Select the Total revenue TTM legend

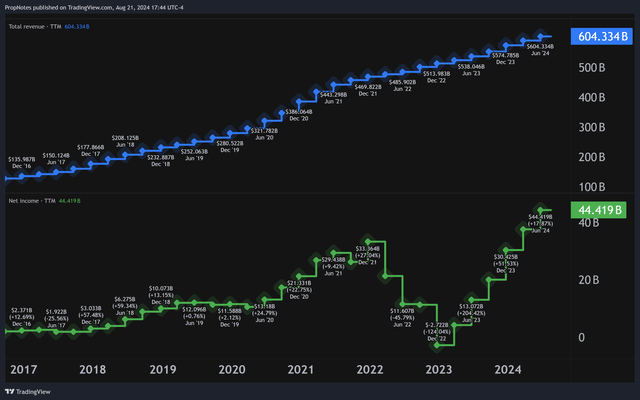[x=49, y=27]
